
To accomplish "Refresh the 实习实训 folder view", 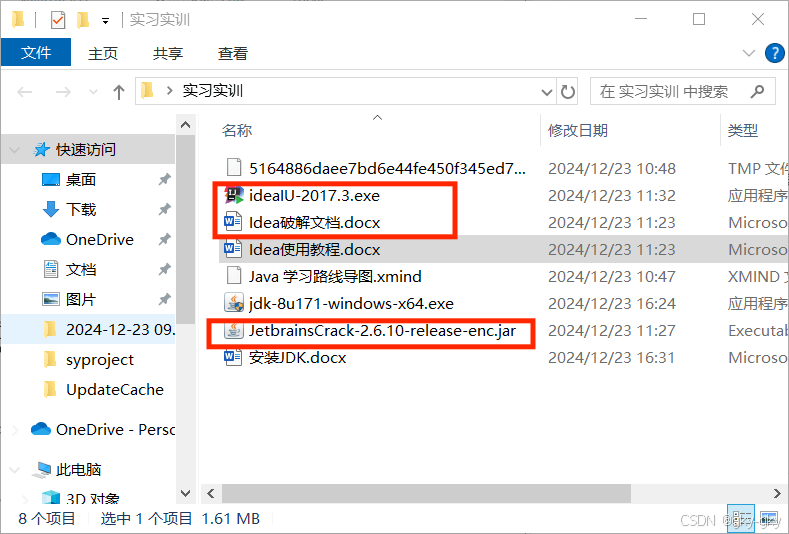I will click(568, 92).
